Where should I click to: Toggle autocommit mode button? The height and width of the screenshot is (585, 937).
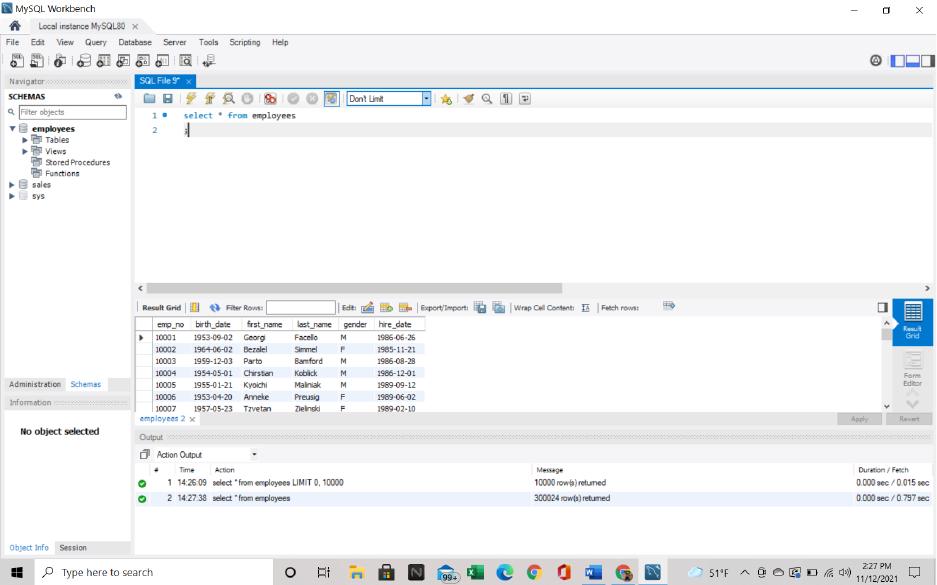(332, 99)
